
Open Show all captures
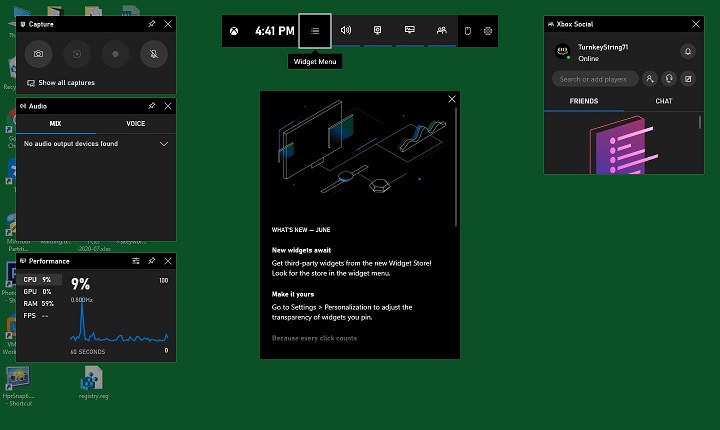tap(61, 83)
